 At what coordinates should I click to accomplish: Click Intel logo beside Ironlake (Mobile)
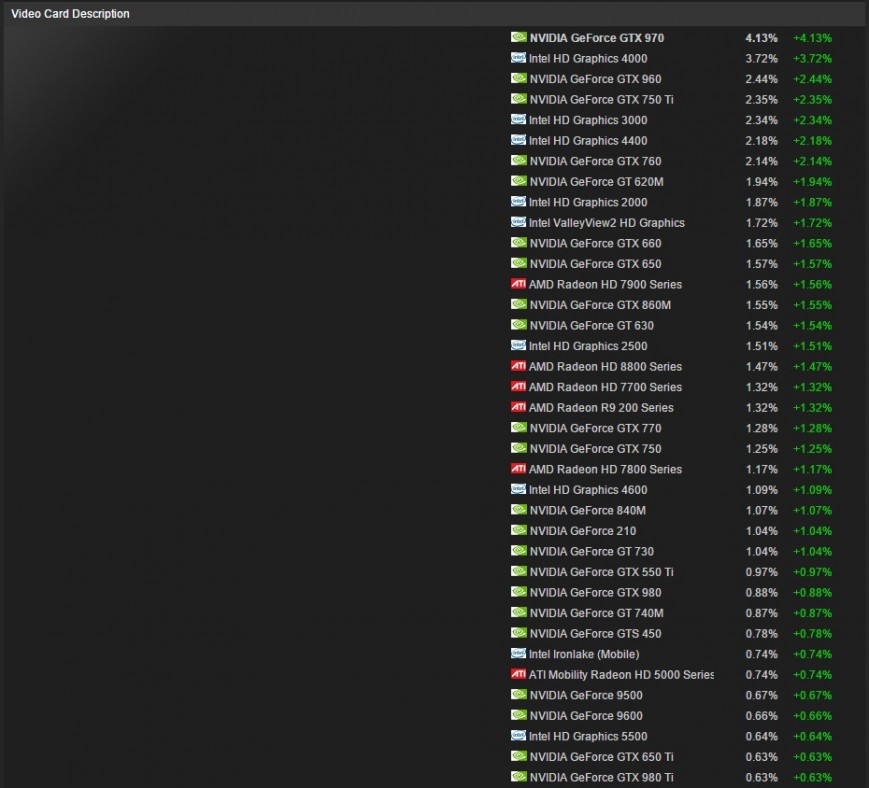point(518,653)
